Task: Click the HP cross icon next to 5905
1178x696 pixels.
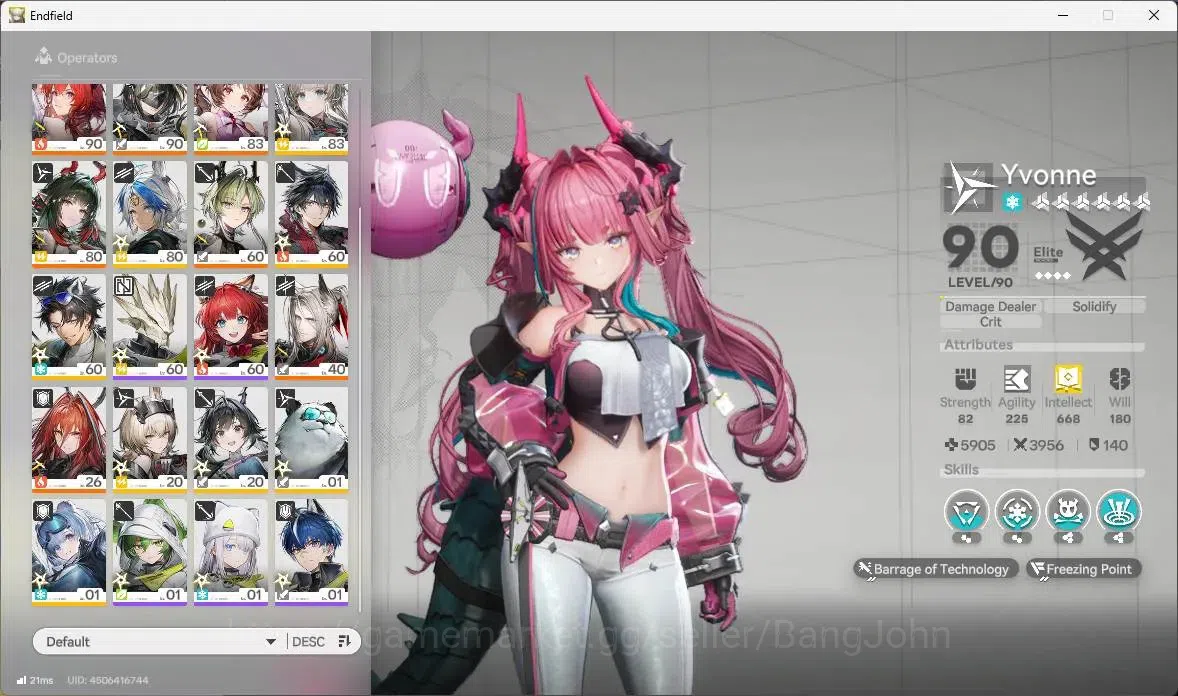Action: (951, 445)
